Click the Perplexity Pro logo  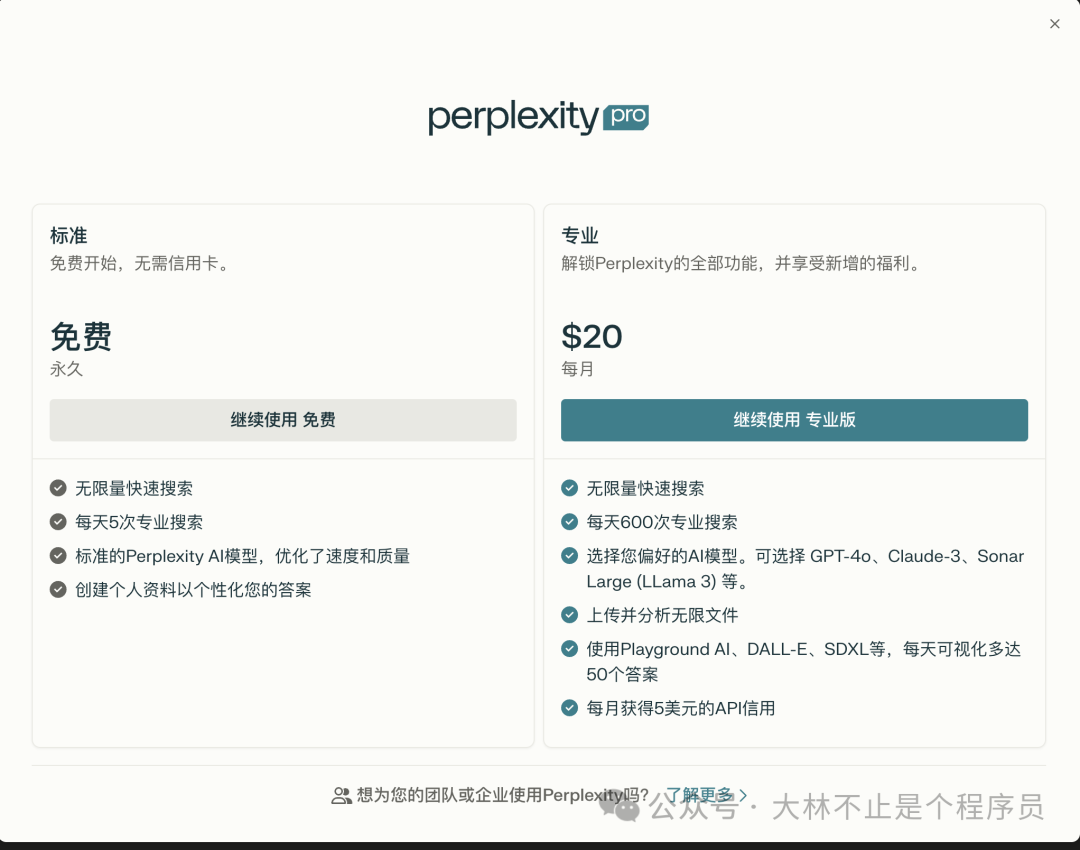538,118
